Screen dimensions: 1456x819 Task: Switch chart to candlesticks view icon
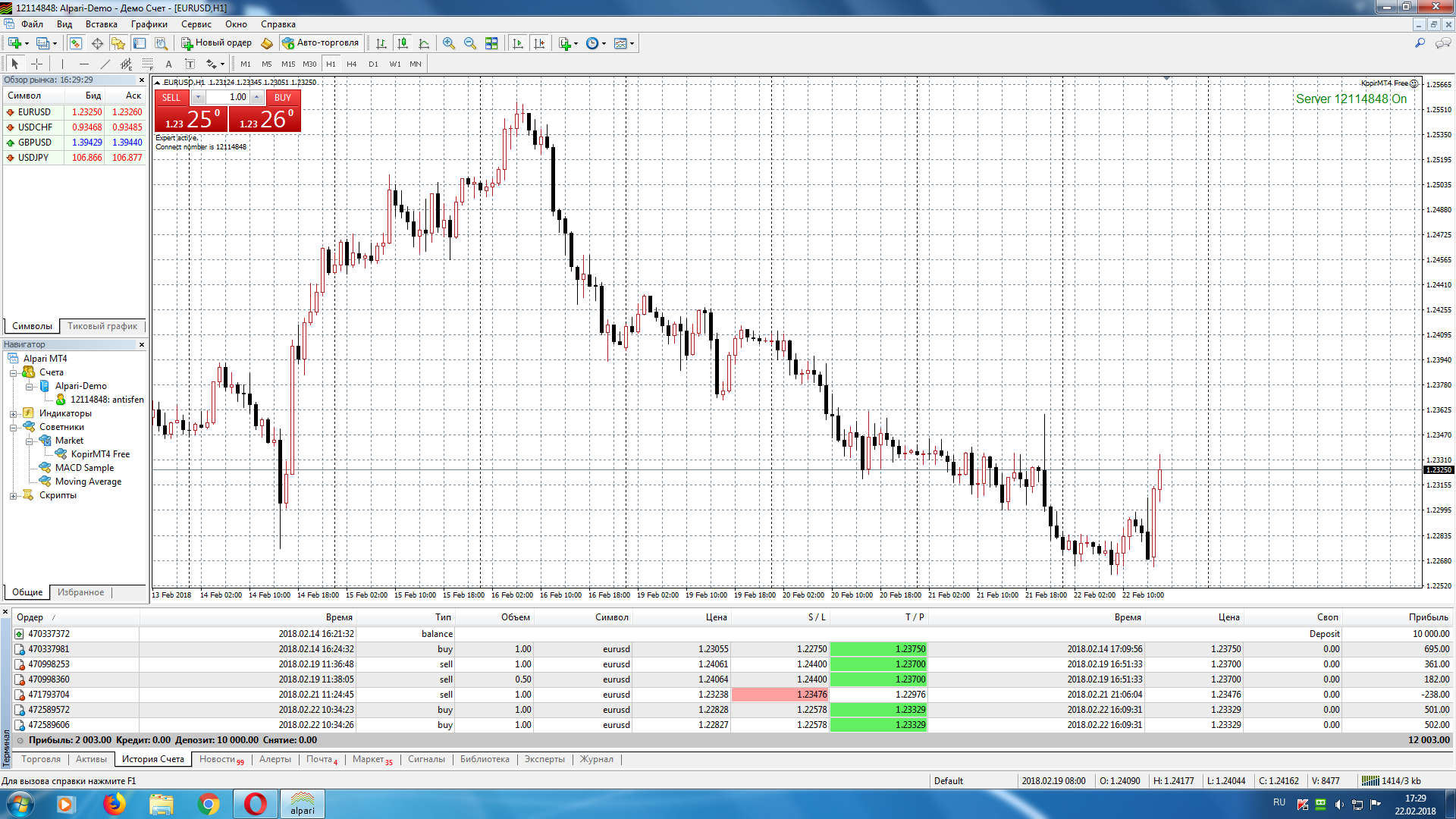[403, 43]
